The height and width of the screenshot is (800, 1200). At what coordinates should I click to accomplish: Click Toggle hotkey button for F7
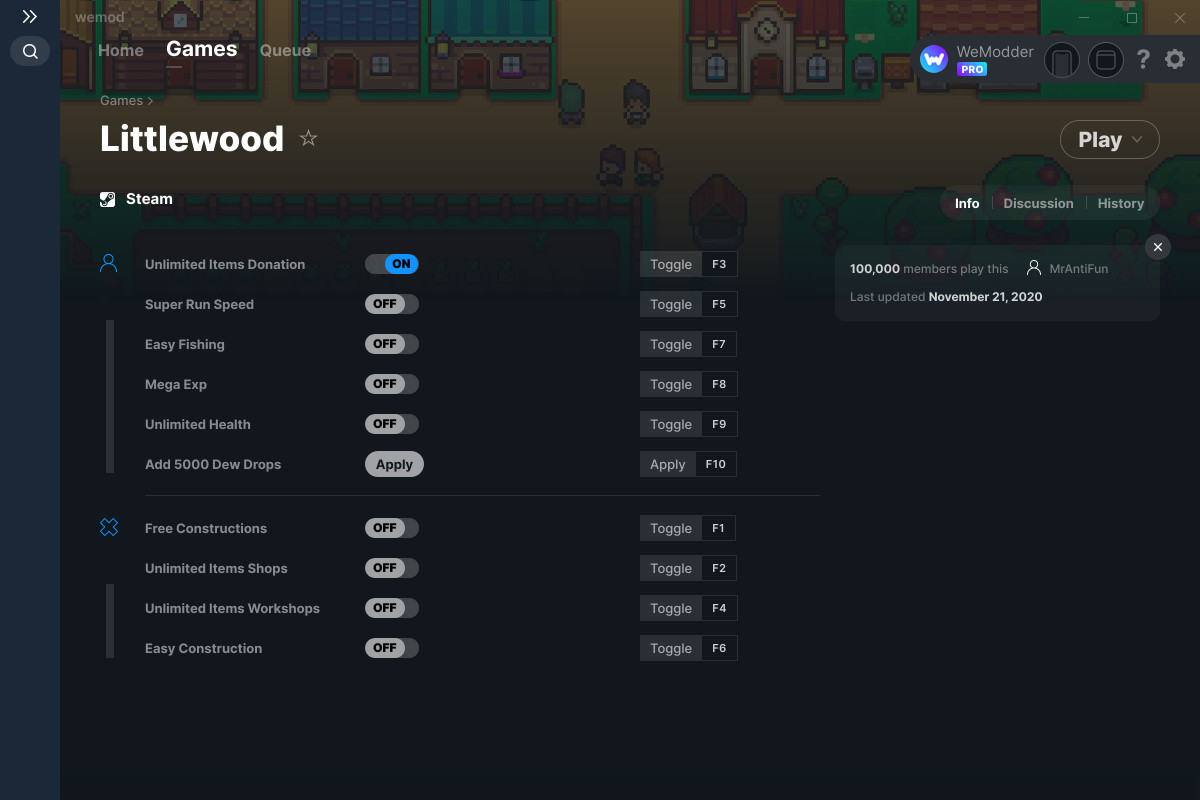pyautogui.click(x=688, y=344)
